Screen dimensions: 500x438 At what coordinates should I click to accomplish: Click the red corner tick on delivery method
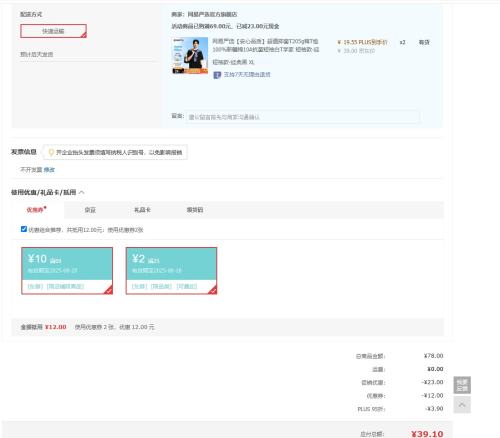click(x=84, y=35)
